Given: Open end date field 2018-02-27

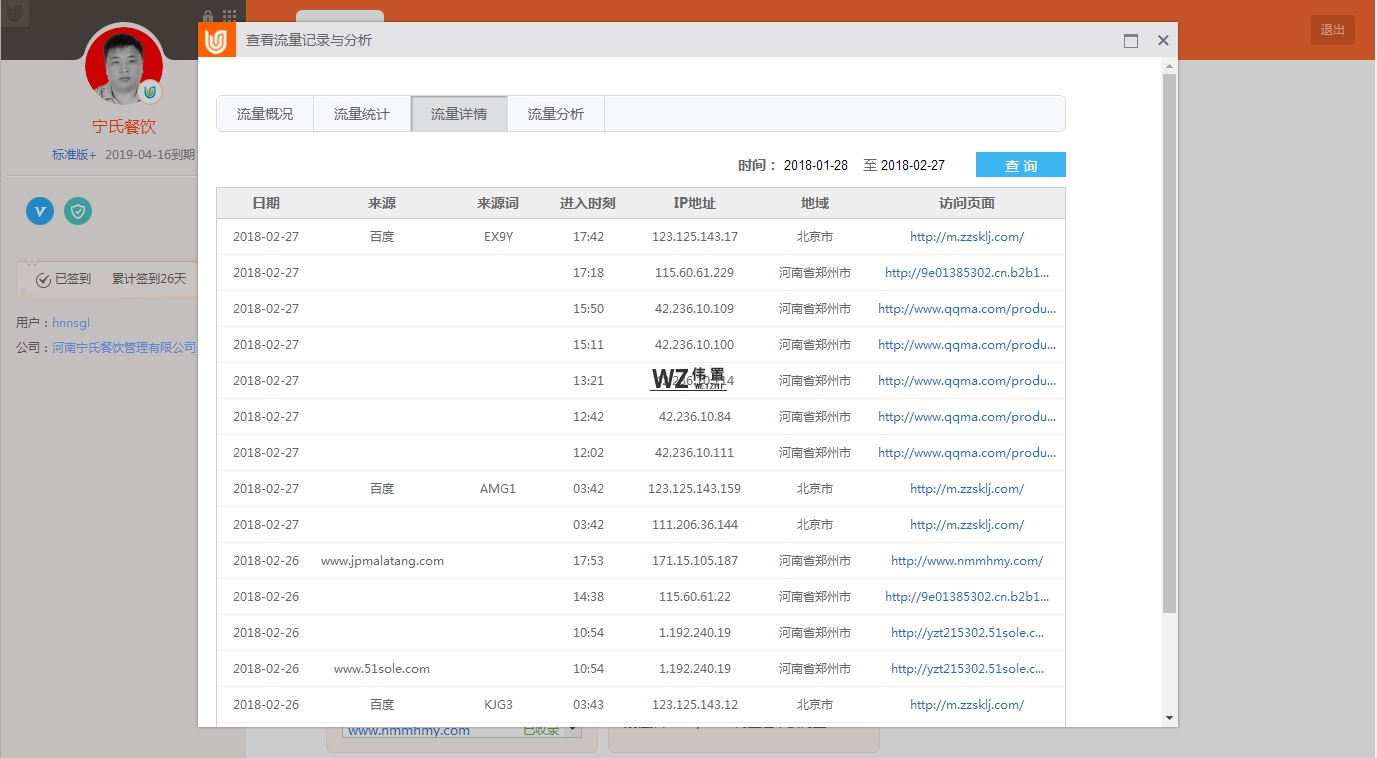Looking at the screenshot, I should [x=912, y=165].
